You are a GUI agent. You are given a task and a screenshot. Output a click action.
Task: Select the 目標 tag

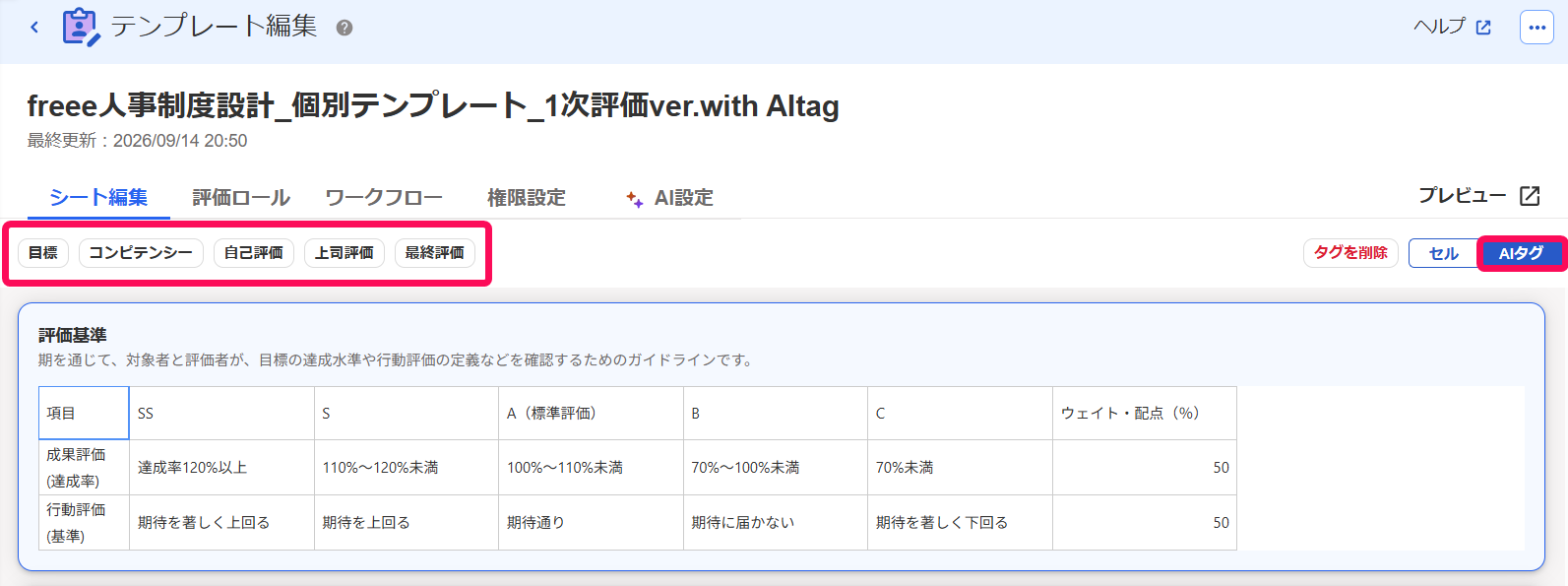pos(43,253)
